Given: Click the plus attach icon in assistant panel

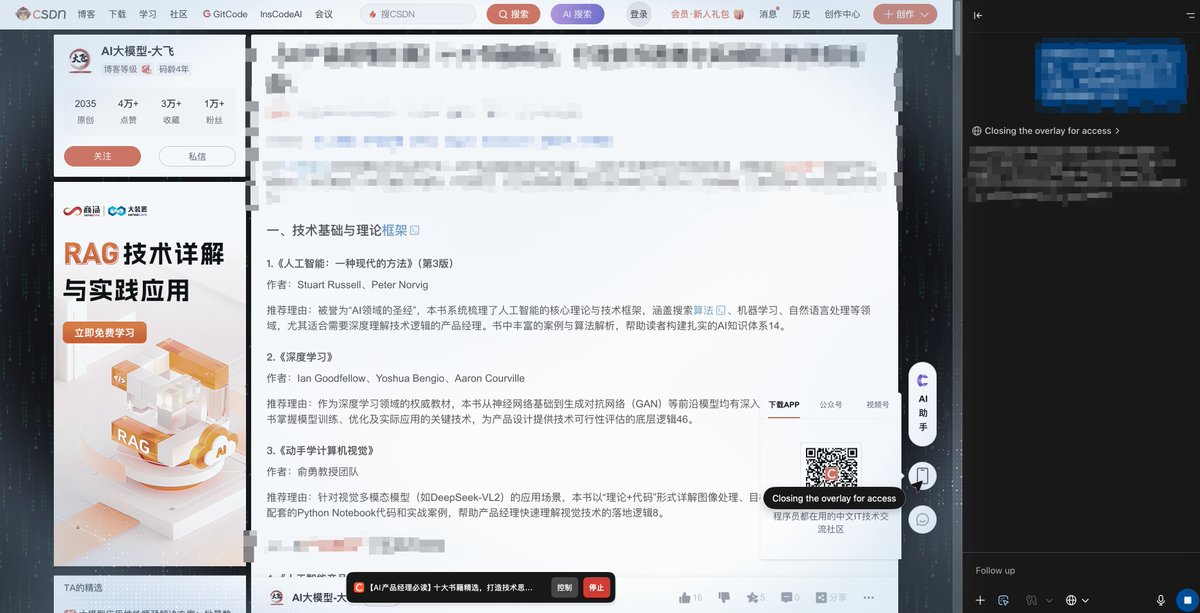Looking at the screenshot, I should click(980, 600).
